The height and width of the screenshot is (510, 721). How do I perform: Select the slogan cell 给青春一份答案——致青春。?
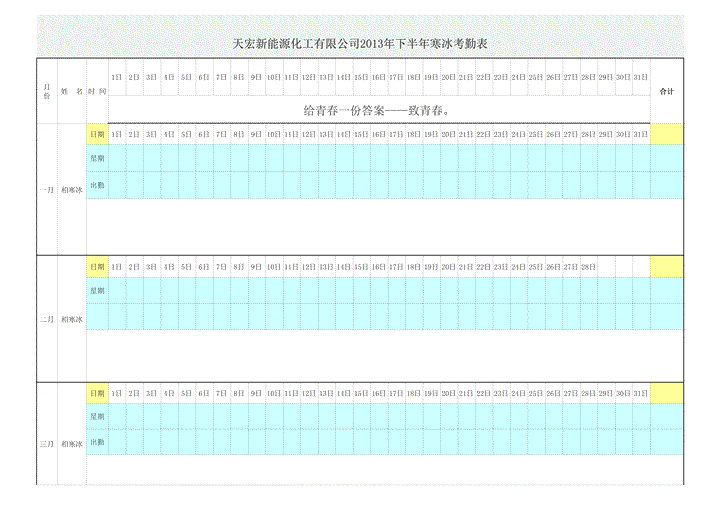379,110
